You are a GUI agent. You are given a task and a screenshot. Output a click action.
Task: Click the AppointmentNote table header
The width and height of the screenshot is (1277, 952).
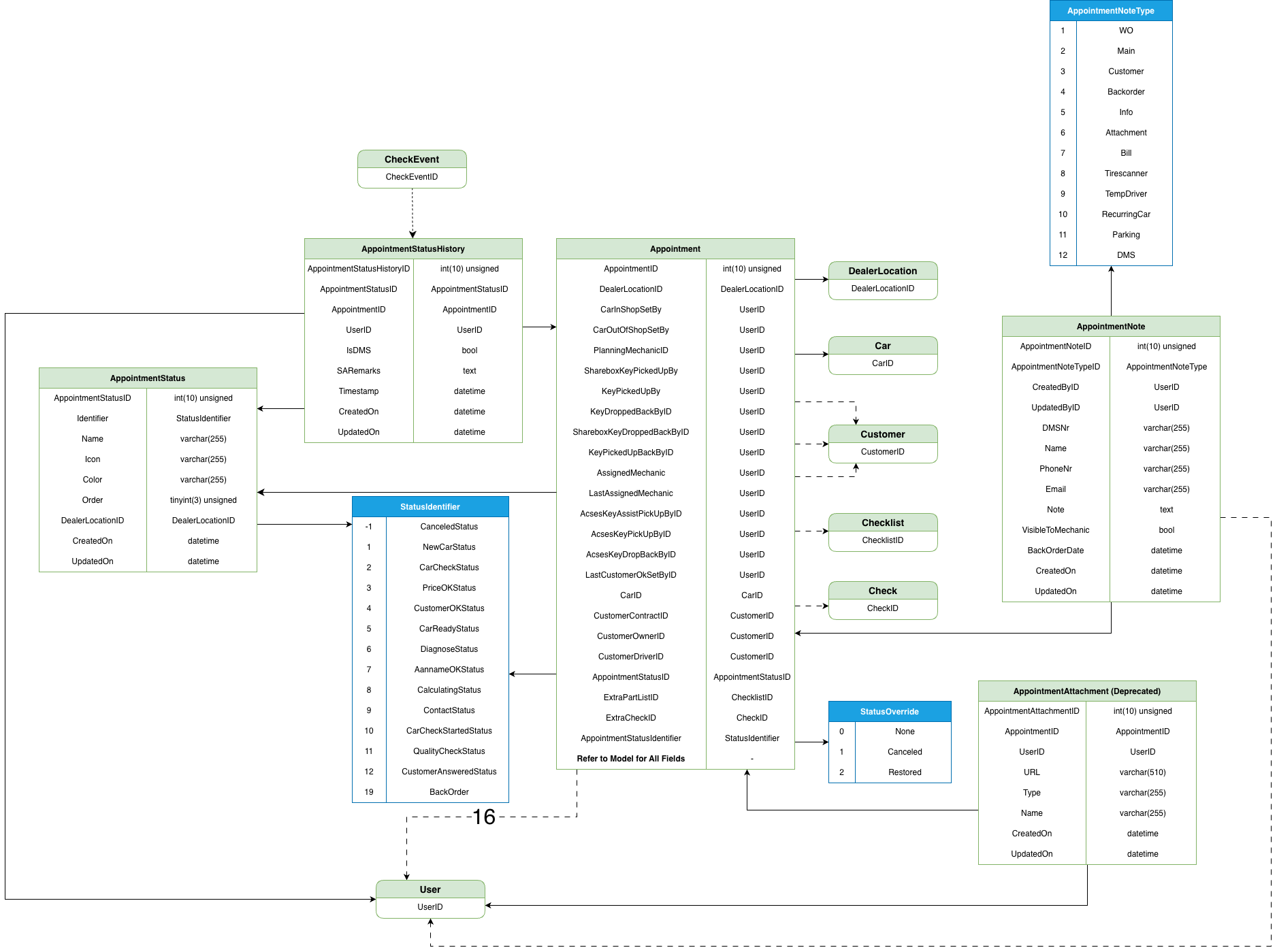[1110, 327]
